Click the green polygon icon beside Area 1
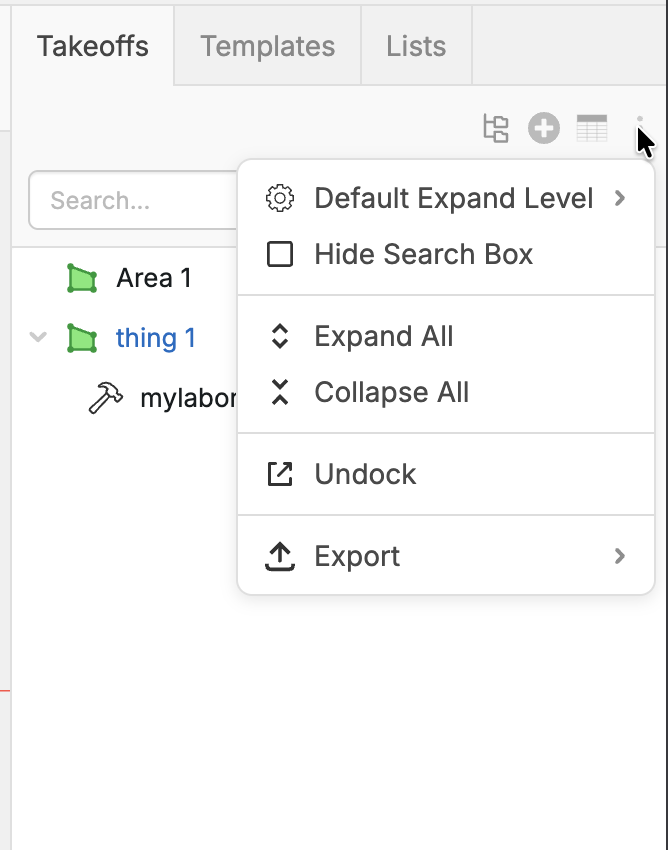Viewport: 668px width, 850px height. [82, 279]
